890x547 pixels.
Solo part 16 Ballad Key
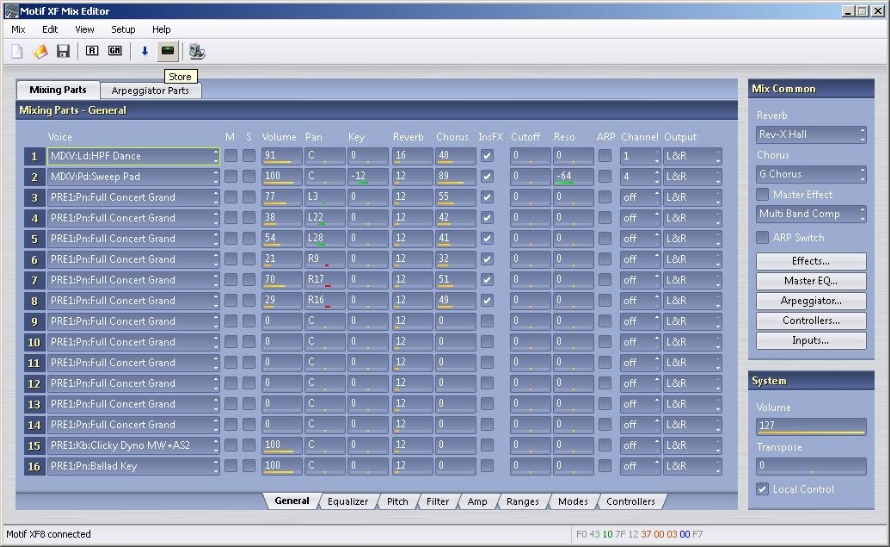(249, 466)
